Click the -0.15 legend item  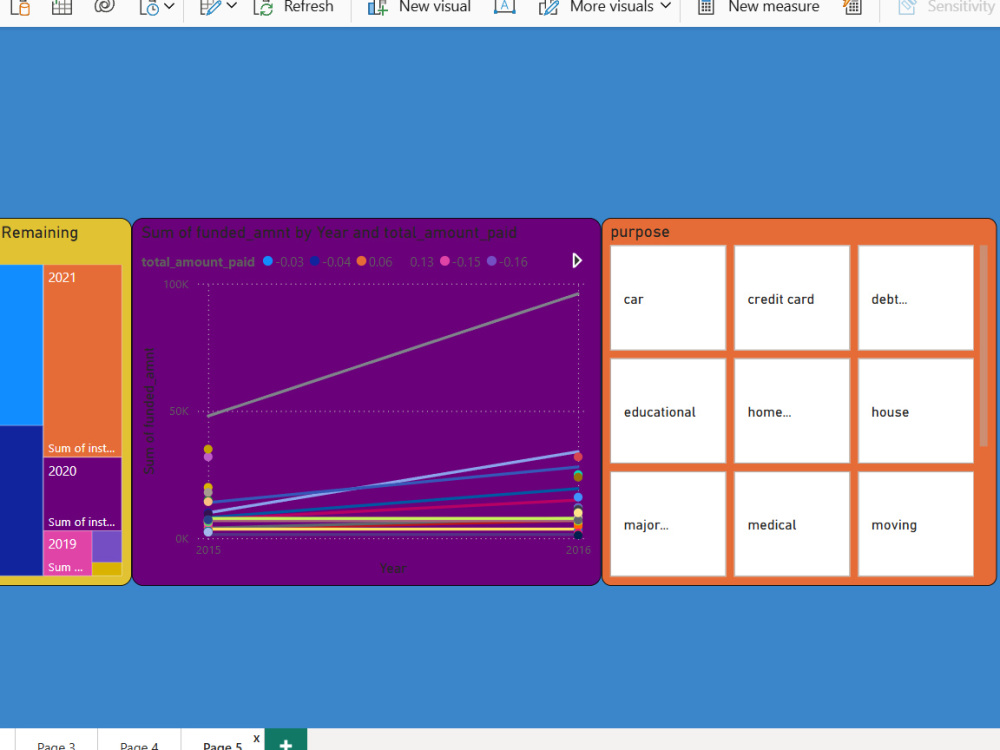point(460,262)
